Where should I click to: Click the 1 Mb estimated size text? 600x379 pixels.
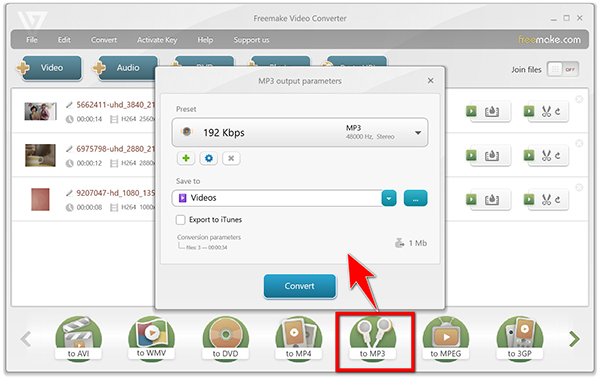(417, 243)
